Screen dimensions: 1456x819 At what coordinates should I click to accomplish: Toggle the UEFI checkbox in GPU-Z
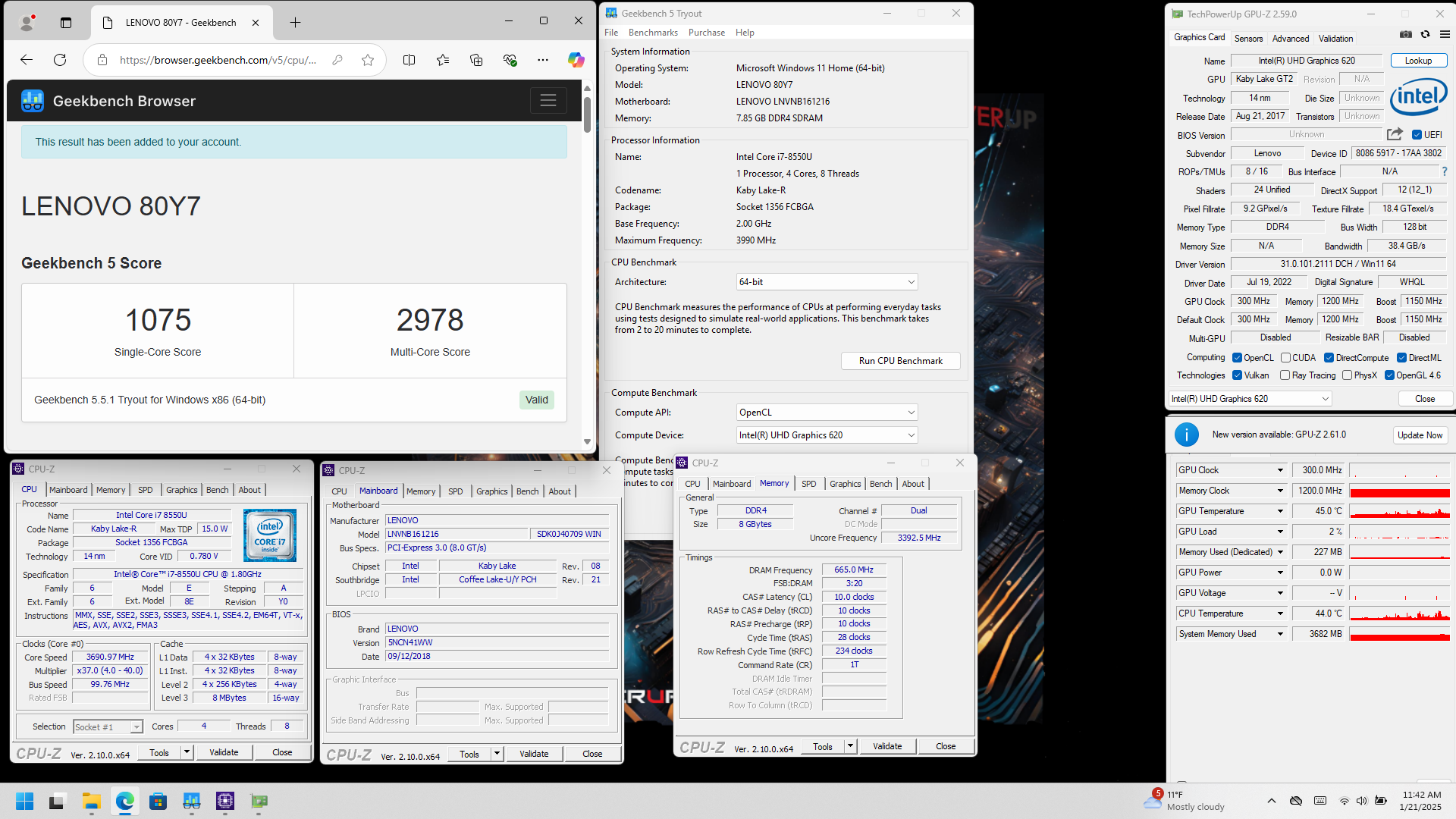click(1417, 135)
